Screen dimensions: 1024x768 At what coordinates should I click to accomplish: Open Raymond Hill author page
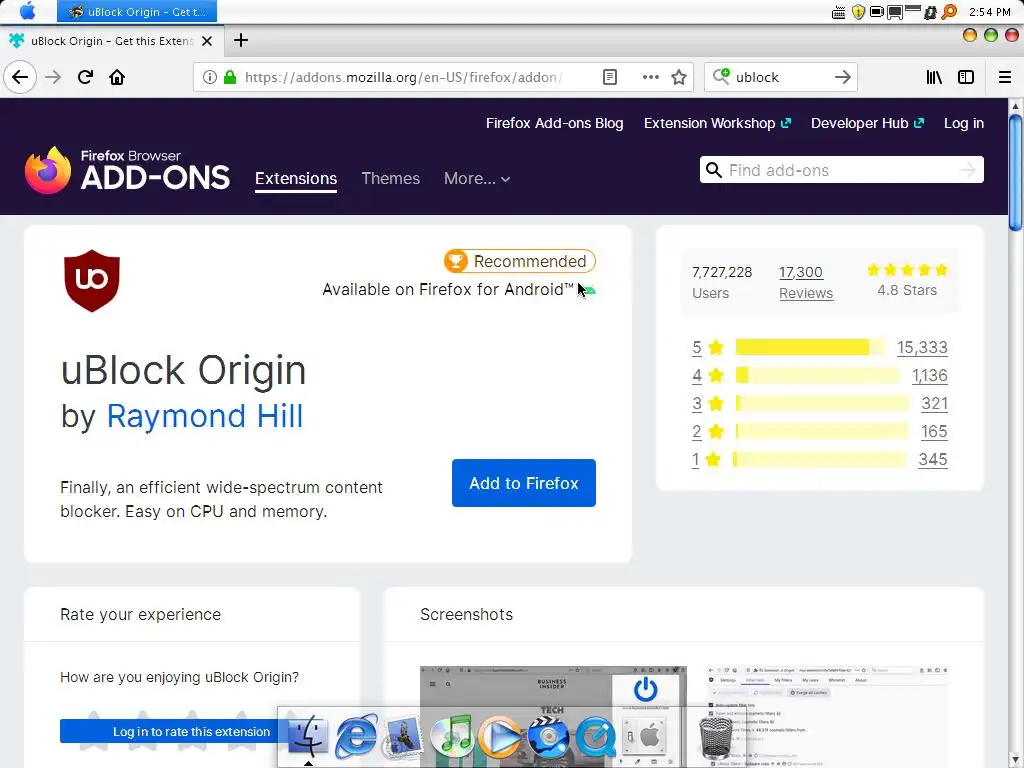204,416
